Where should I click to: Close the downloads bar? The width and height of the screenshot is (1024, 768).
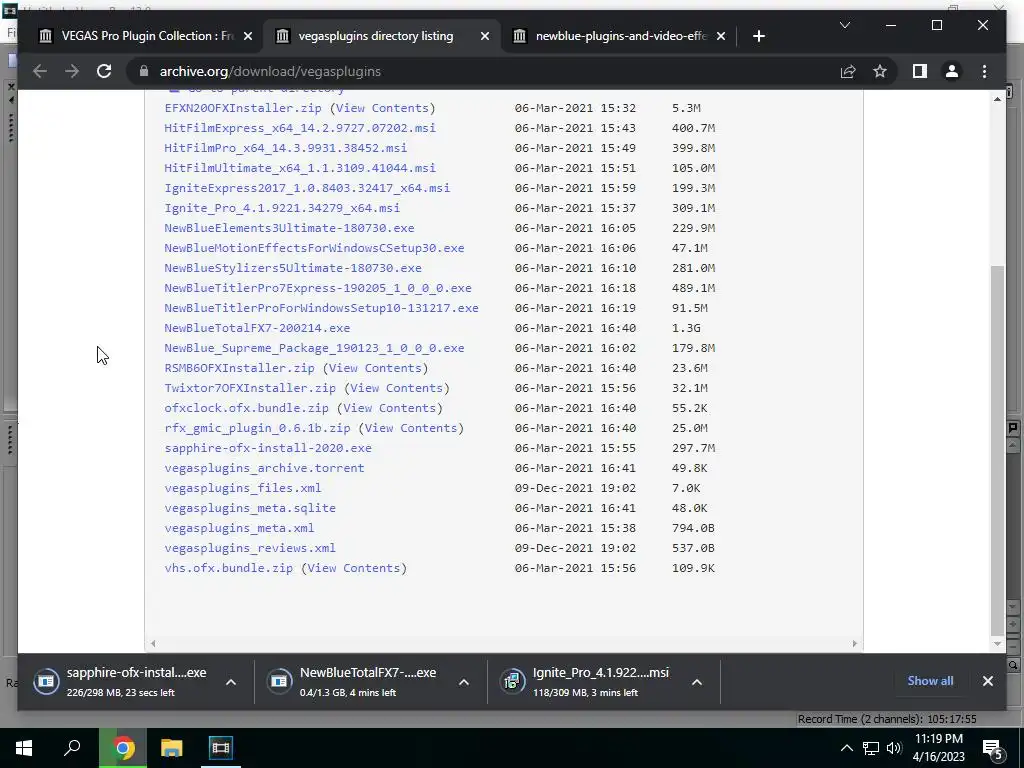(x=987, y=681)
